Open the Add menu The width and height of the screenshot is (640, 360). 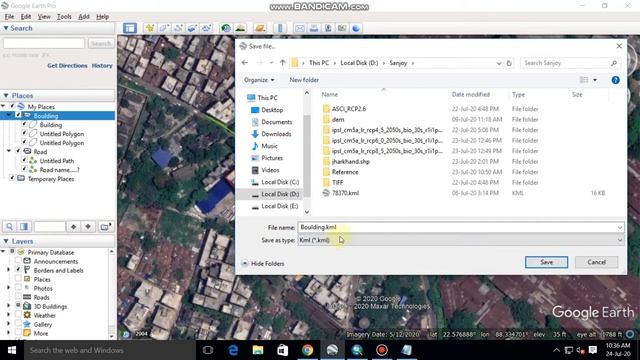pyautogui.click(x=84, y=17)
